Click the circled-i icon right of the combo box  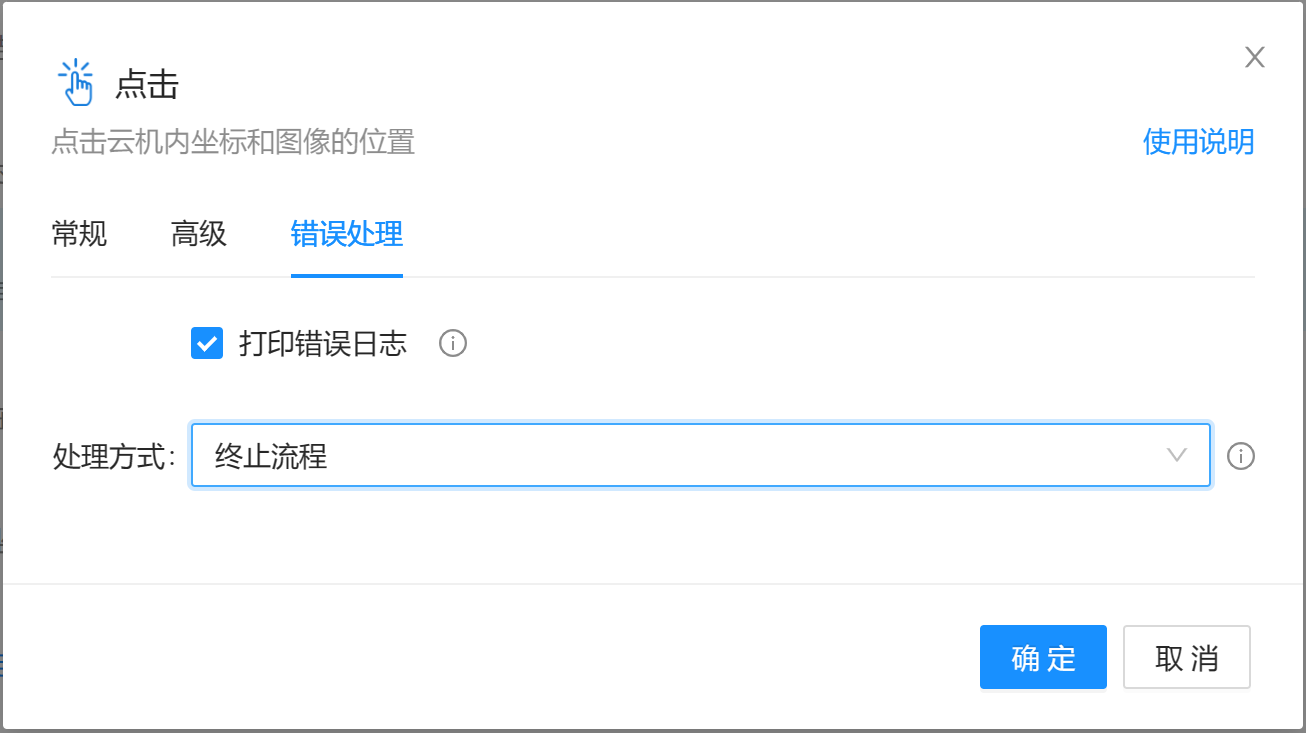coord(1241,456)
